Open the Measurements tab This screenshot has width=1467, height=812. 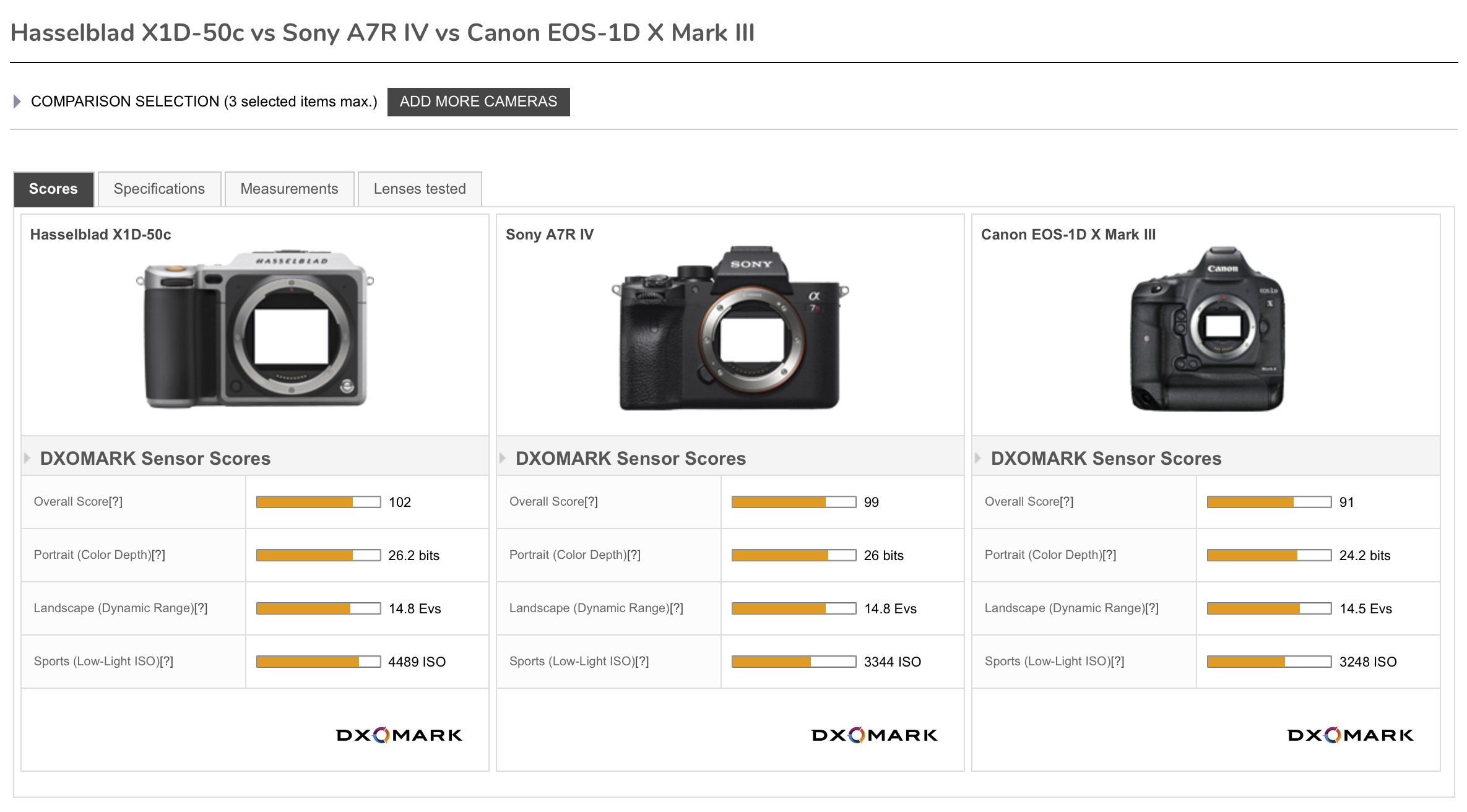click(289, 189)
